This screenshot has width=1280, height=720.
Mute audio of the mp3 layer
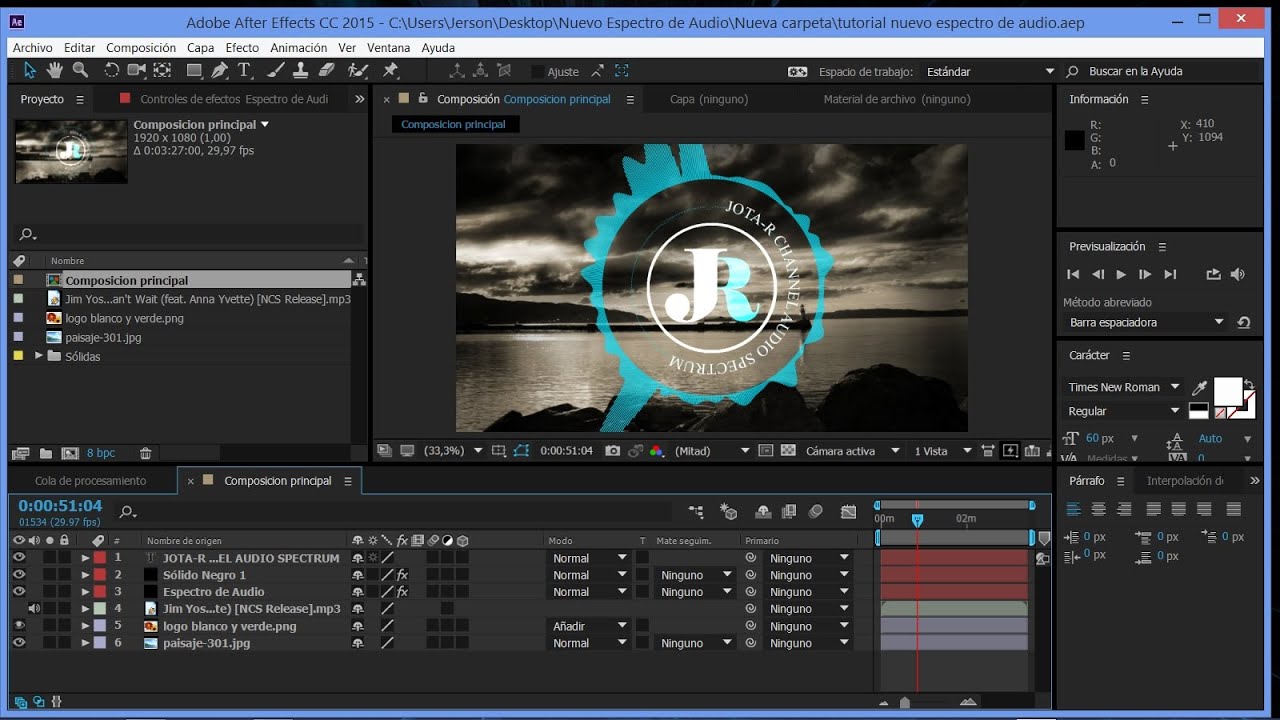coord(34,608)
